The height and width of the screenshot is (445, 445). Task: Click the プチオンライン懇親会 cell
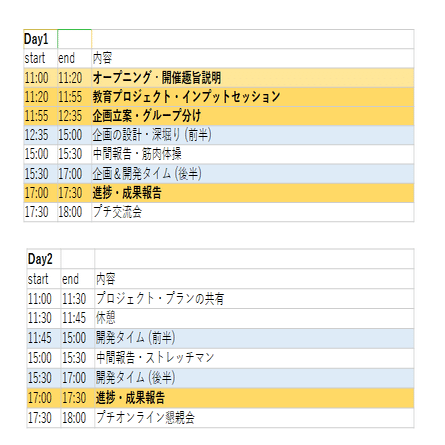[x=254, y=418]
